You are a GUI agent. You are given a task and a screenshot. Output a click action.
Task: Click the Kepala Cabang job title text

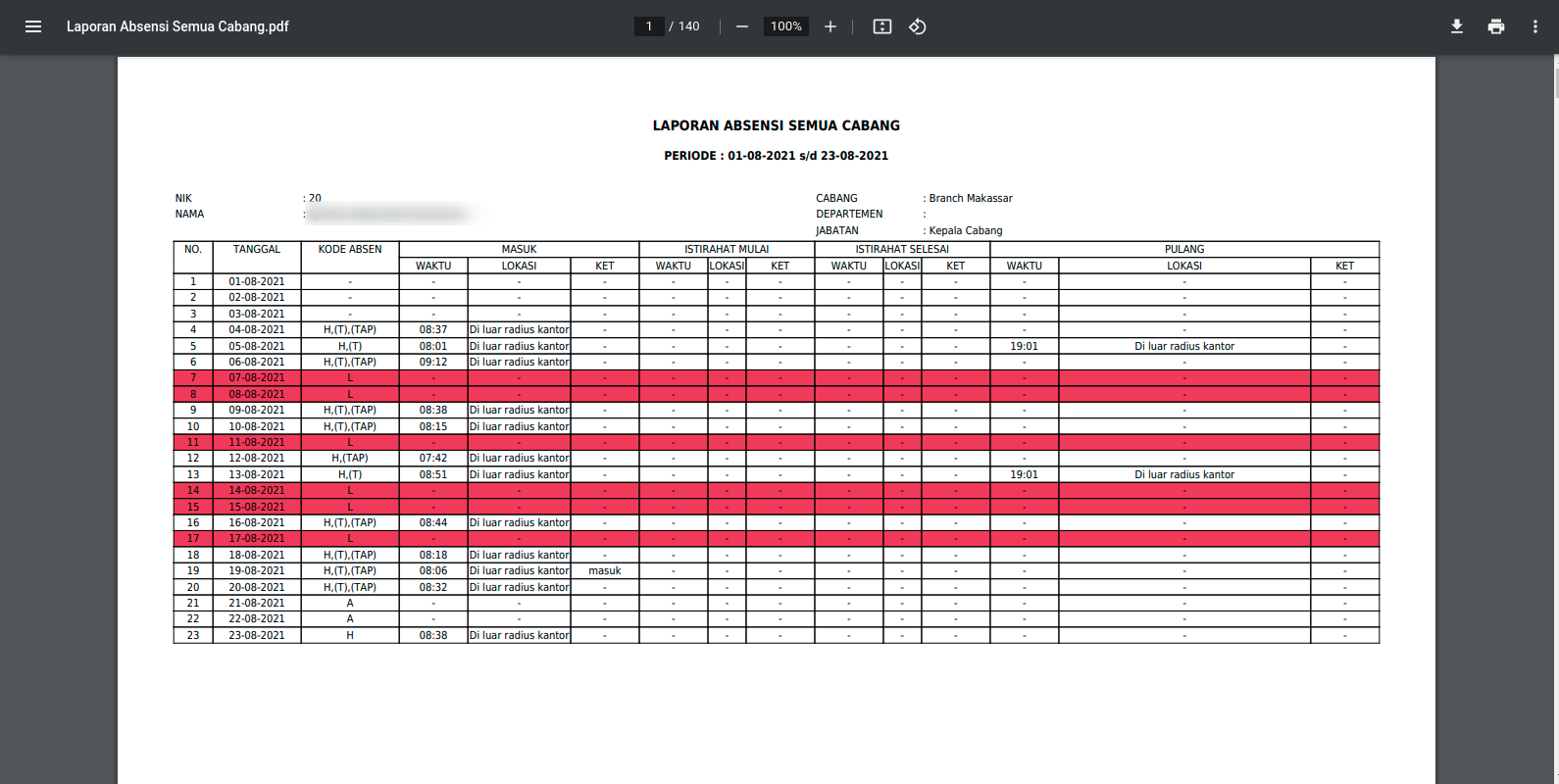(966, 231)
